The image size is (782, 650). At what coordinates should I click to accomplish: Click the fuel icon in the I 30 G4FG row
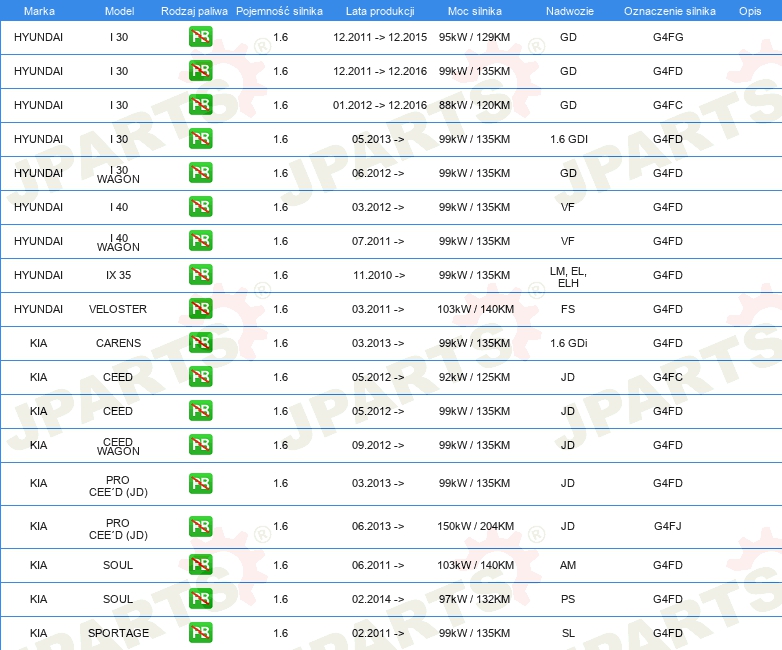click(x=200, y=37)
